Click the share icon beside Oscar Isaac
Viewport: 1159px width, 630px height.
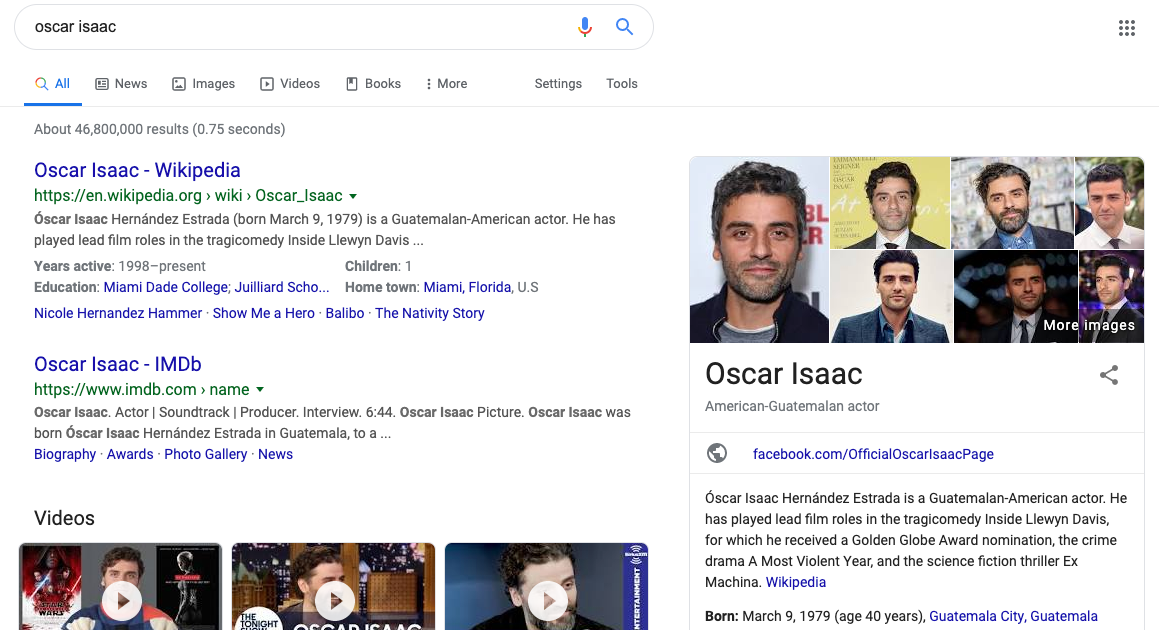coord(1109,375)
